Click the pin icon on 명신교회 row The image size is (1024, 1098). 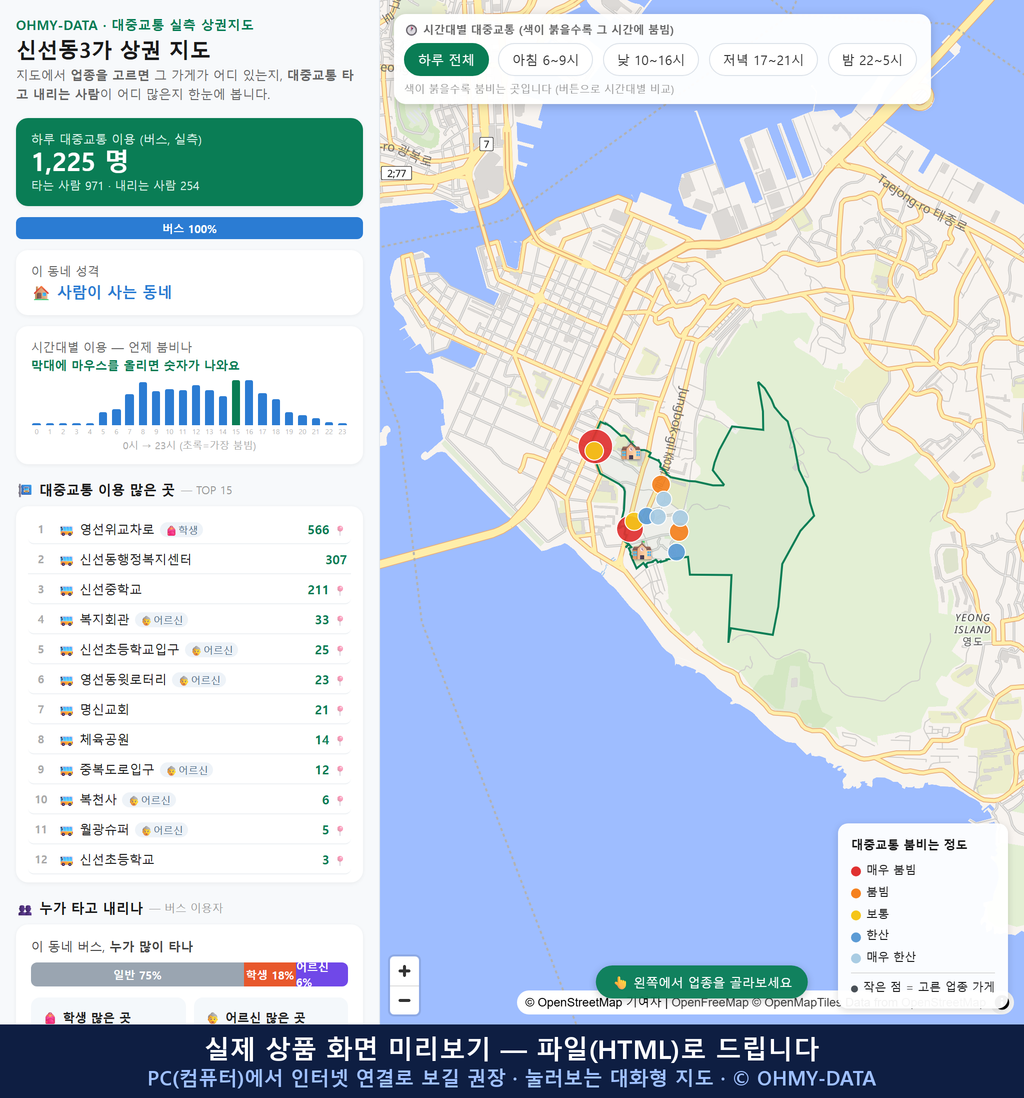click(340, 710)
